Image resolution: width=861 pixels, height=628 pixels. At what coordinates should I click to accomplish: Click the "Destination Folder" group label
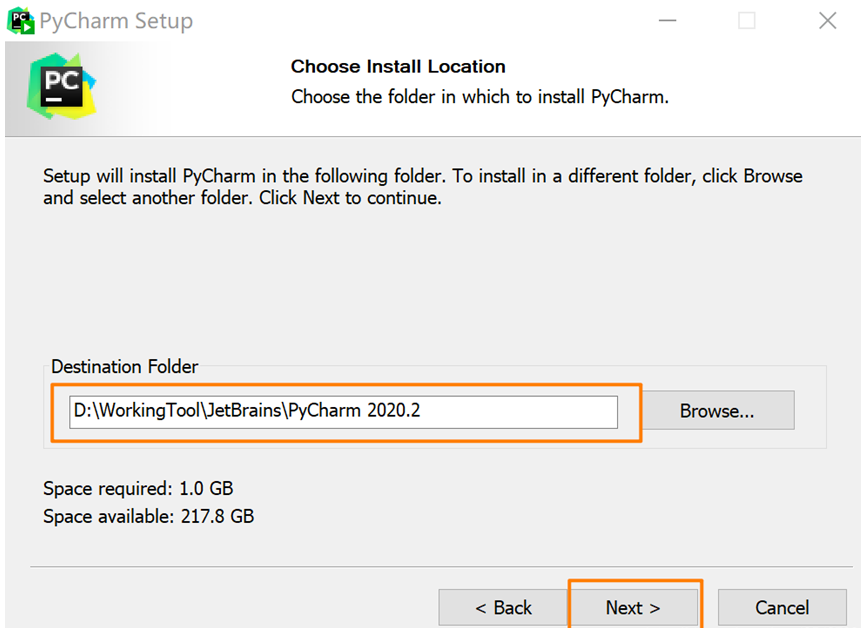pos(125,367)
